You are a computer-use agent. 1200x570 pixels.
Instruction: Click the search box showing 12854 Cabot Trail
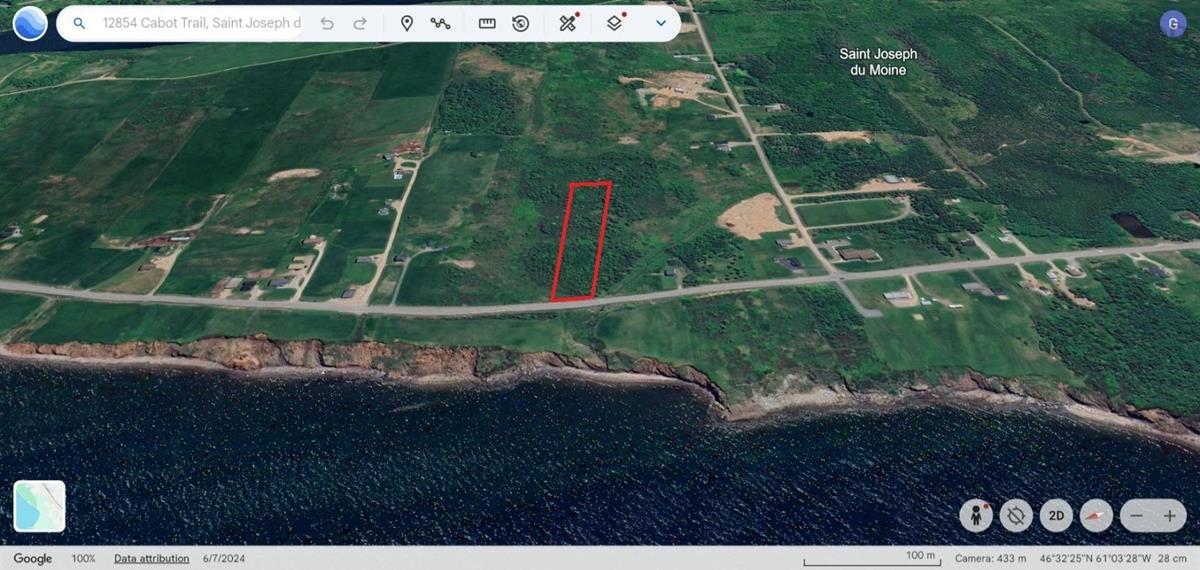[200, 23]
